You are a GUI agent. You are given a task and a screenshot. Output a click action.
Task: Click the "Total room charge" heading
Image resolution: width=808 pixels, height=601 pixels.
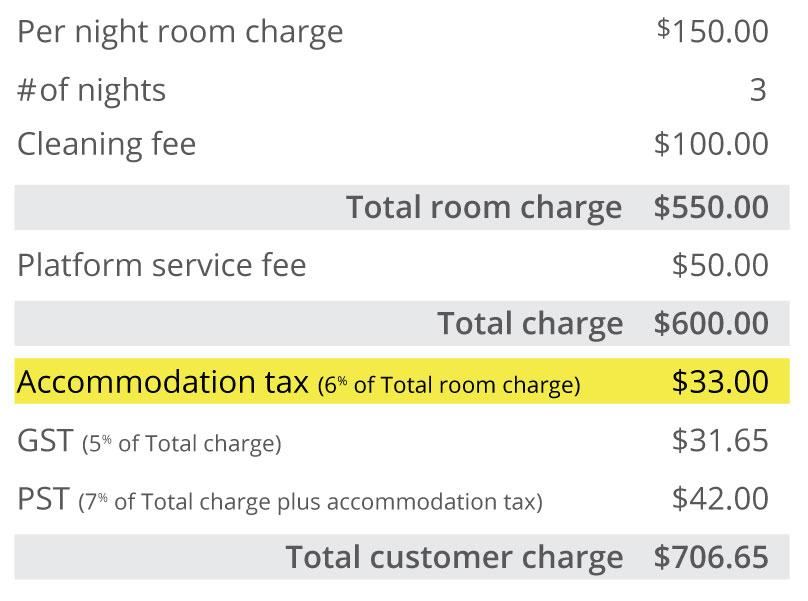point(483,207)
